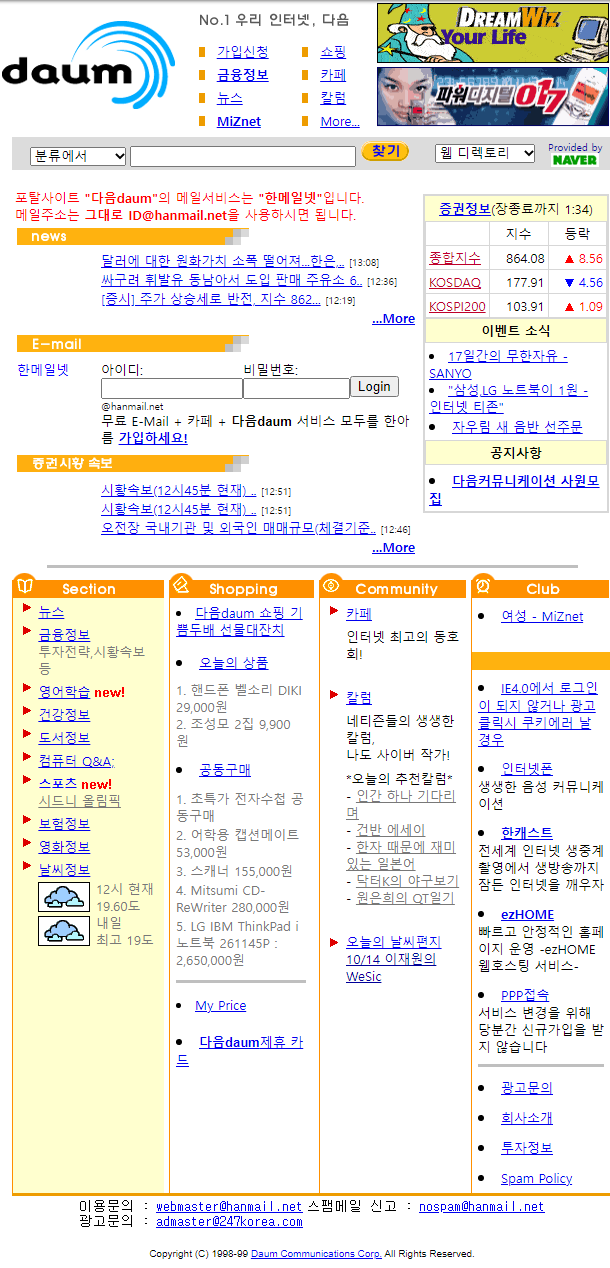610x1268 pixels.
Task: Open the KOSDAQ link
Action: [x=455, y=283]
